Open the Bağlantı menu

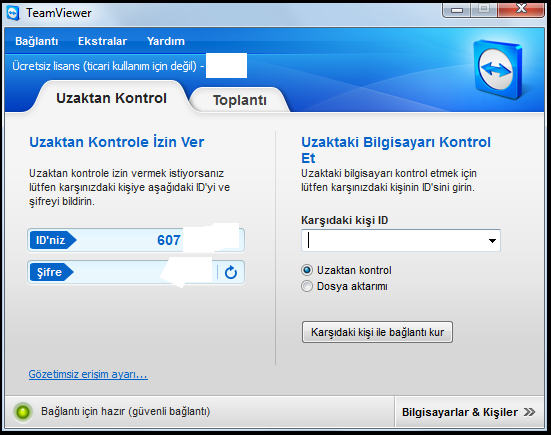coord(37,41)
